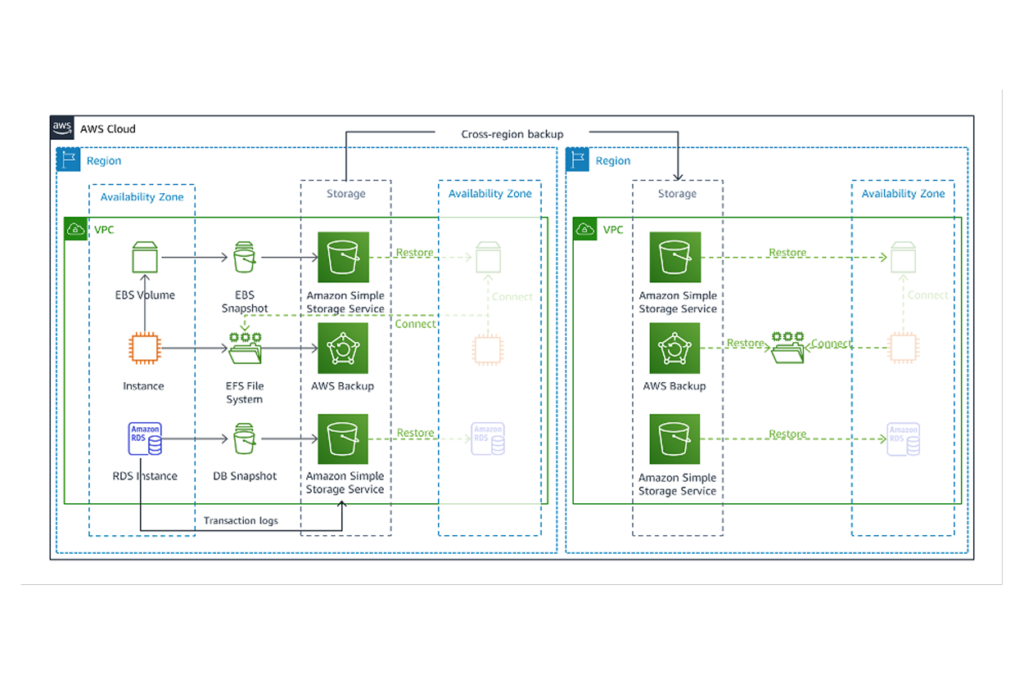Click the DB Snapshot bucket icon
1024x675 pixels.
tap(245, 439)
